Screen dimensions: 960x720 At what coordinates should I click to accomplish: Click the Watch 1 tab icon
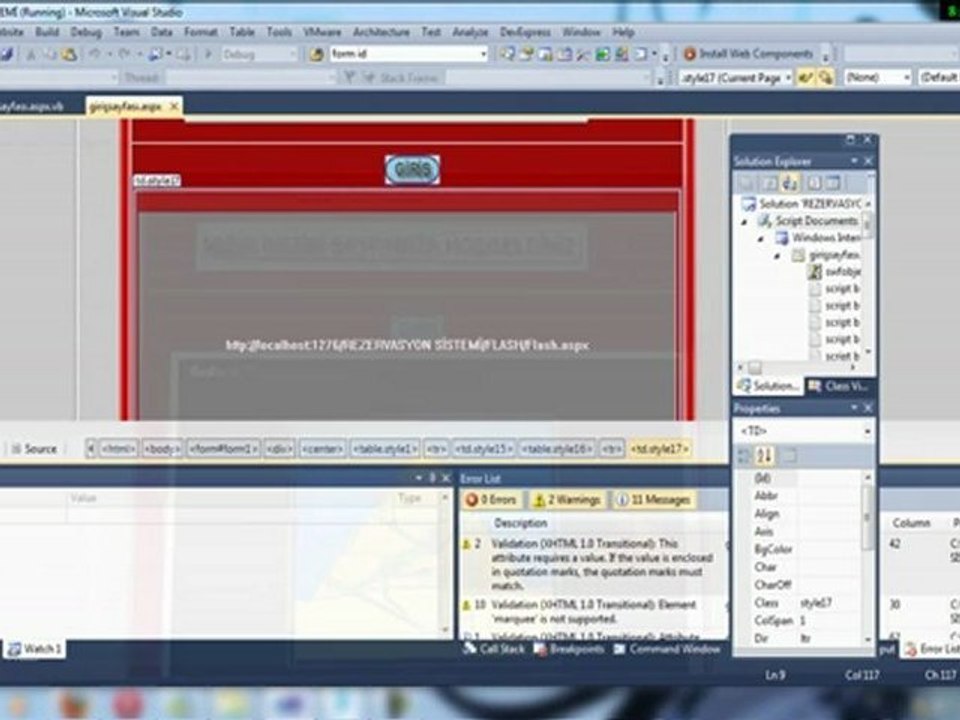tap(15, 648)
